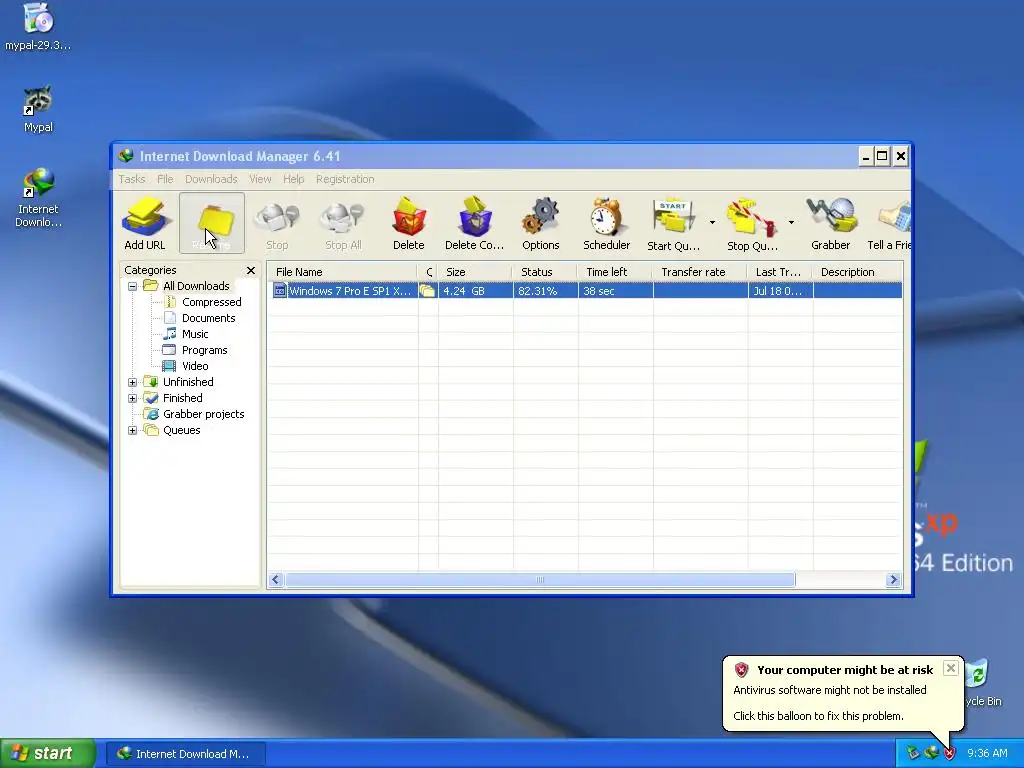Open Internet Download Manager desktop shortcut

click(38, 198)
